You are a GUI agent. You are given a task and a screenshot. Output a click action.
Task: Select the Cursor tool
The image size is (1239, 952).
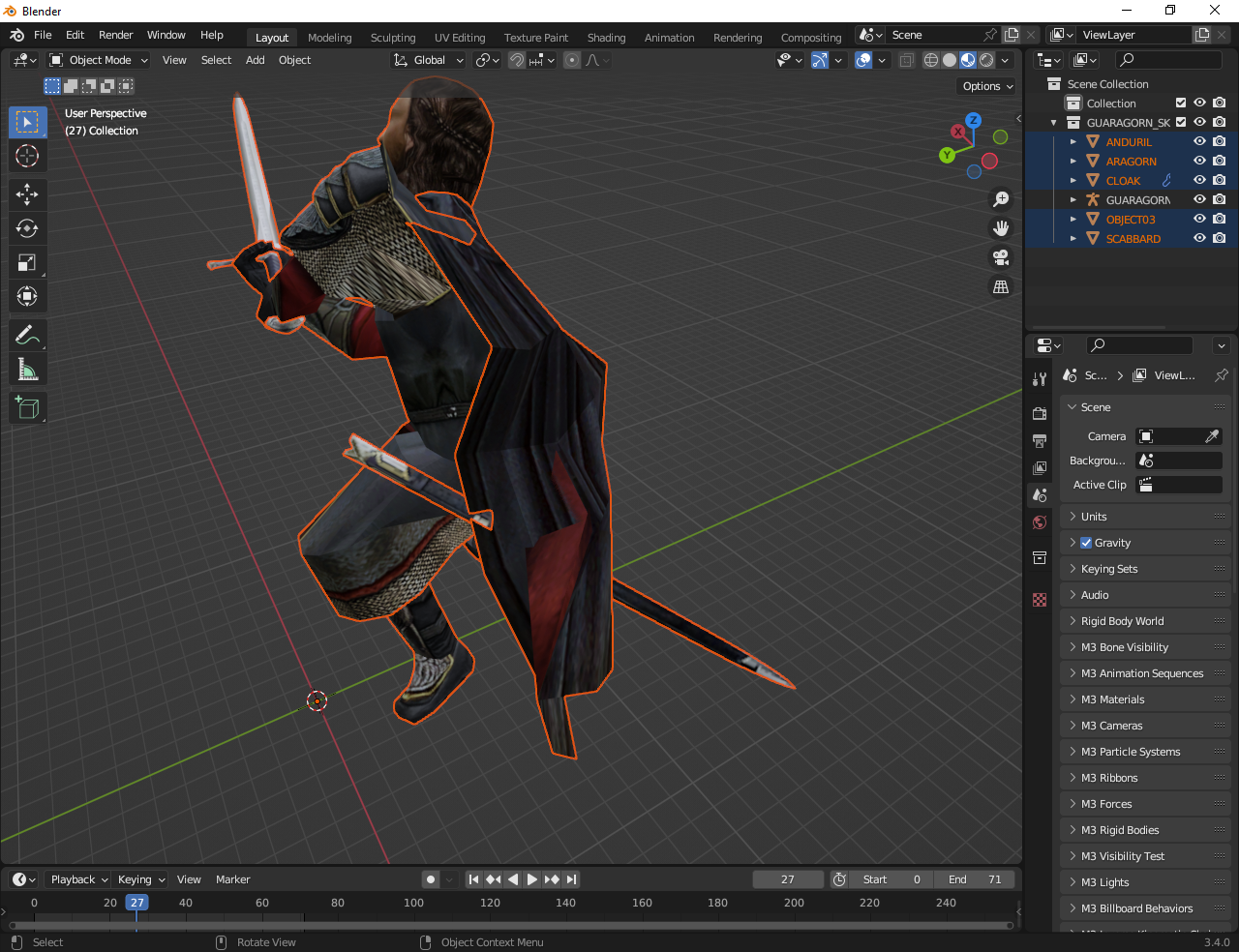pyautogui.click(x=27, y=156)
